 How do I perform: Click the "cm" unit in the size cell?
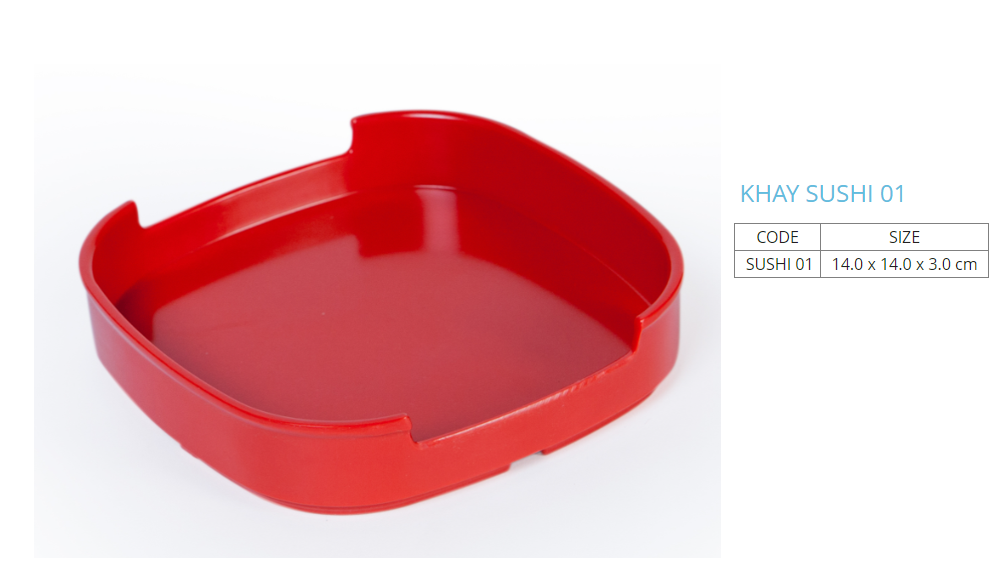(x=966, y=264)
